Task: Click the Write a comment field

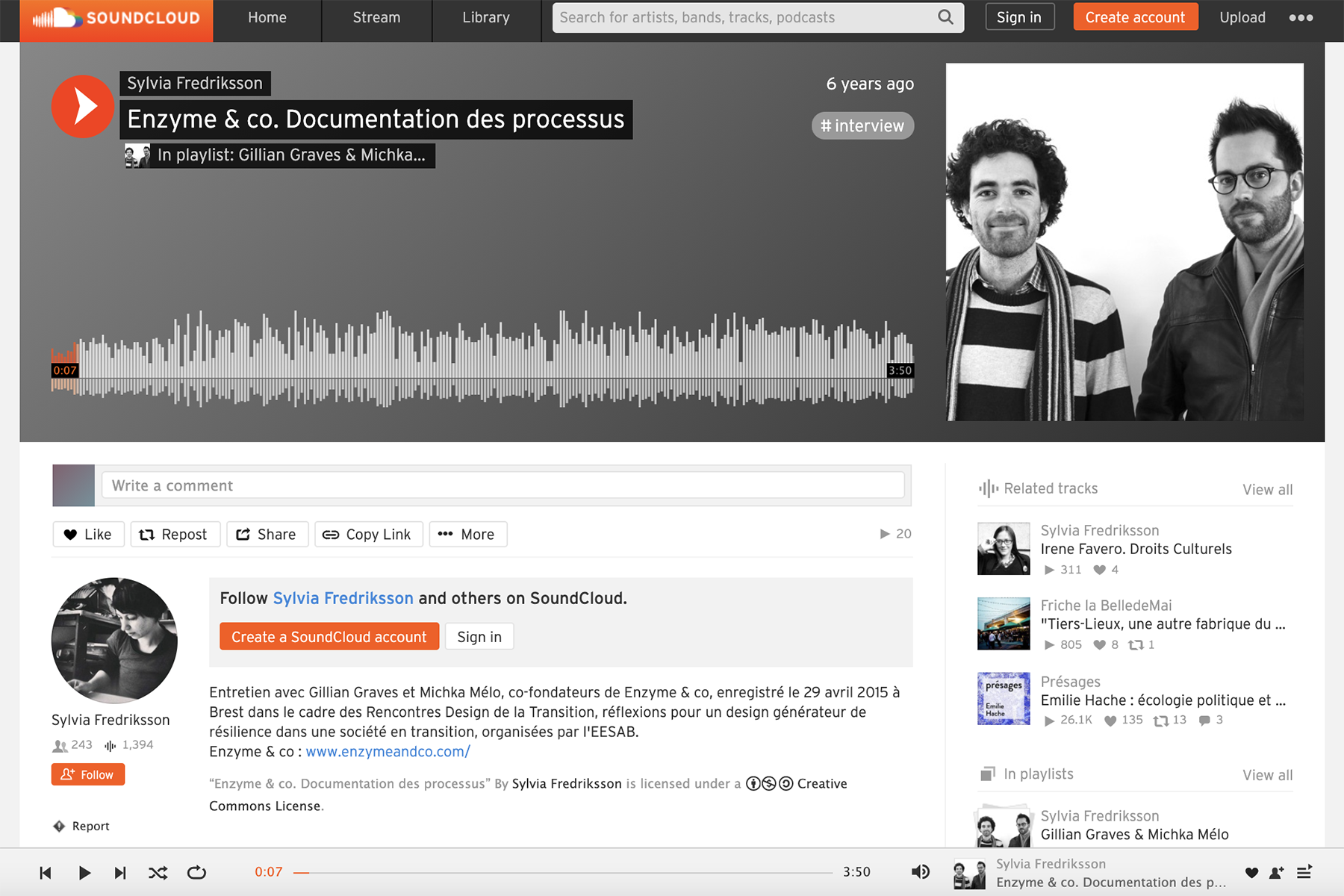Action: [503, 485]
